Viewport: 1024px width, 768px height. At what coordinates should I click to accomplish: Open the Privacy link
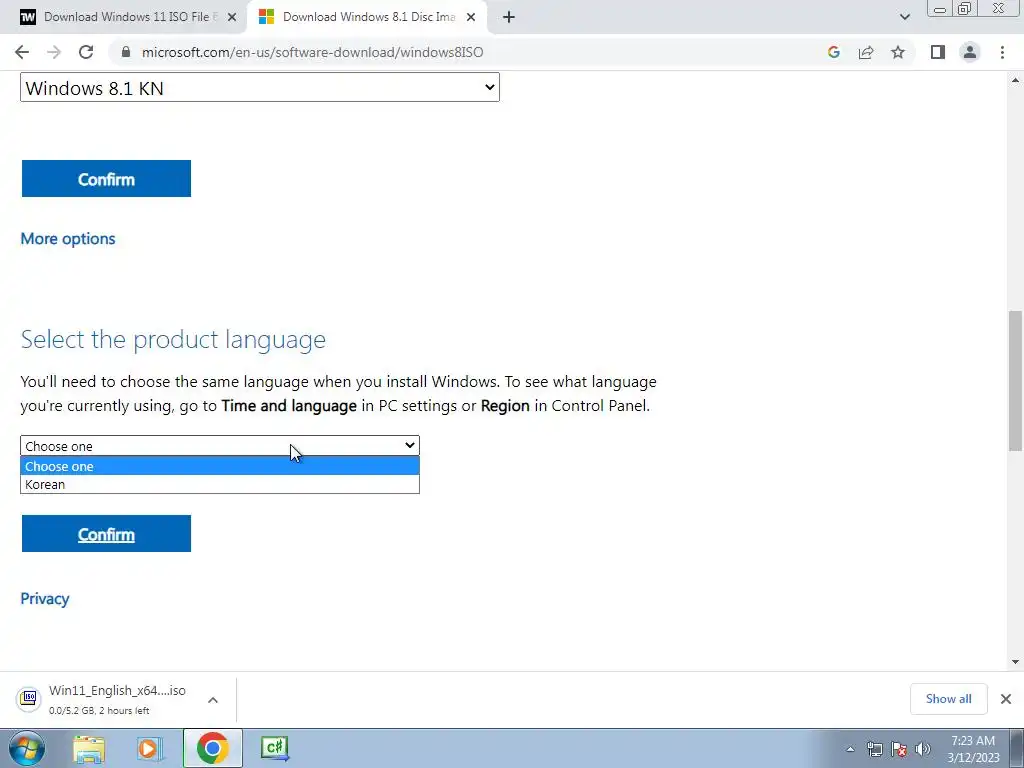(44, 599)
